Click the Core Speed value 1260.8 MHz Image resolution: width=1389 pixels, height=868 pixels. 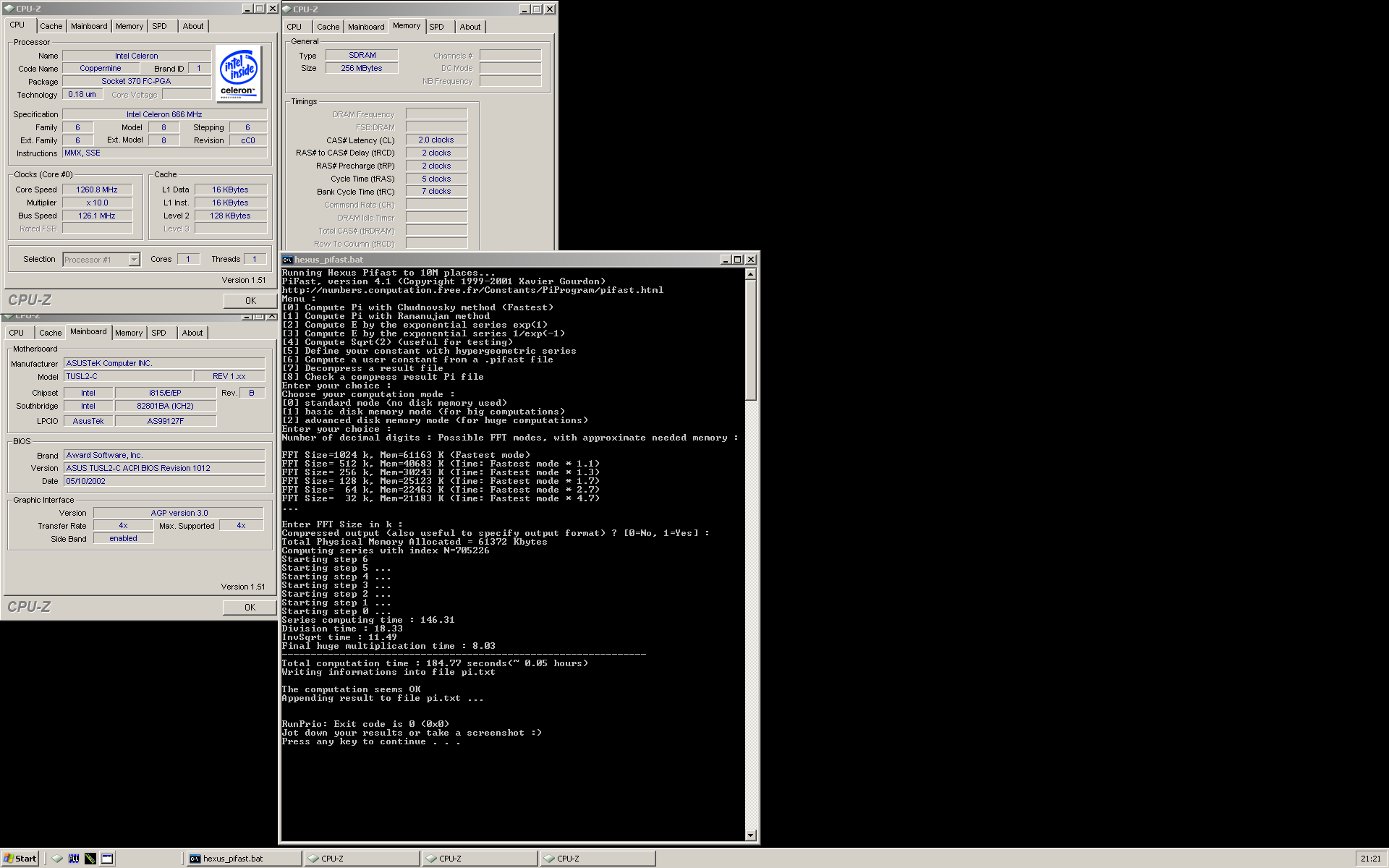(97, 190)
